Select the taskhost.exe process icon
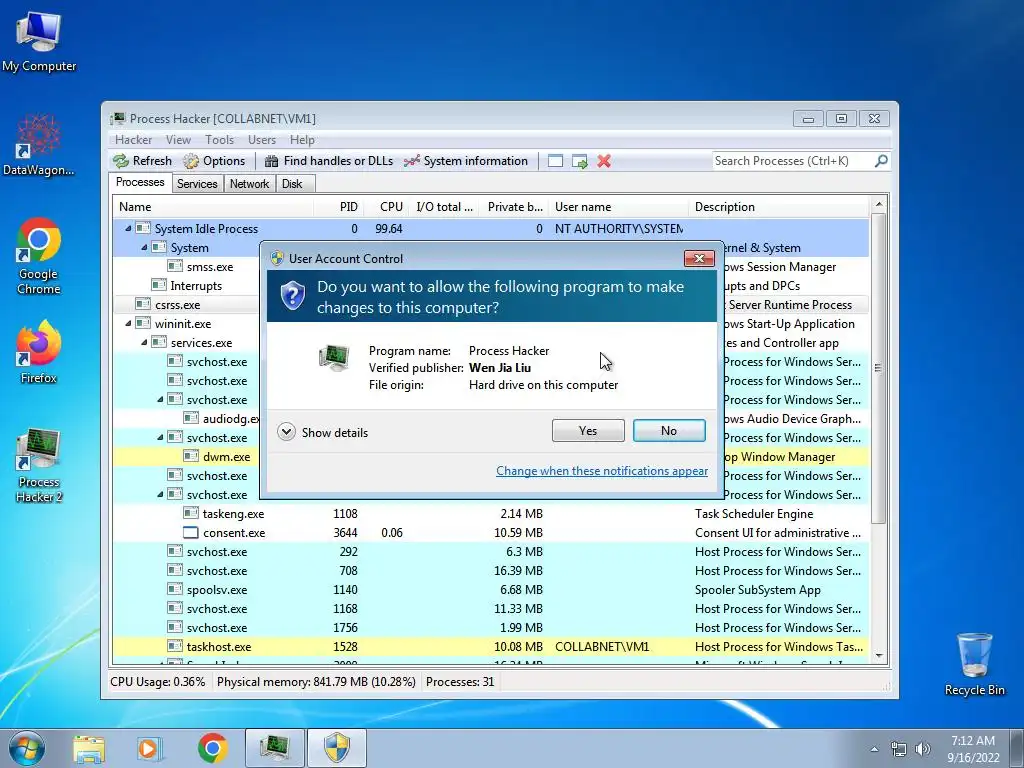 tap(174, 647)
